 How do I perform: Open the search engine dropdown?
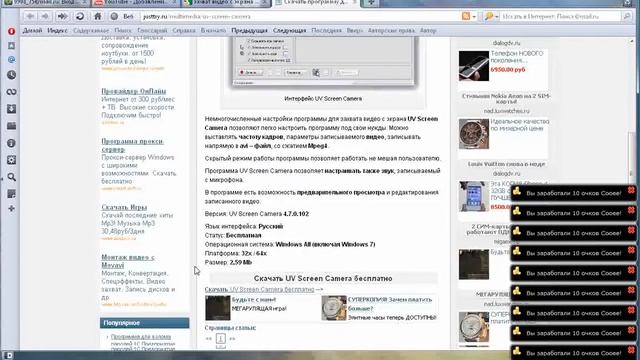(x=491, y=17)
